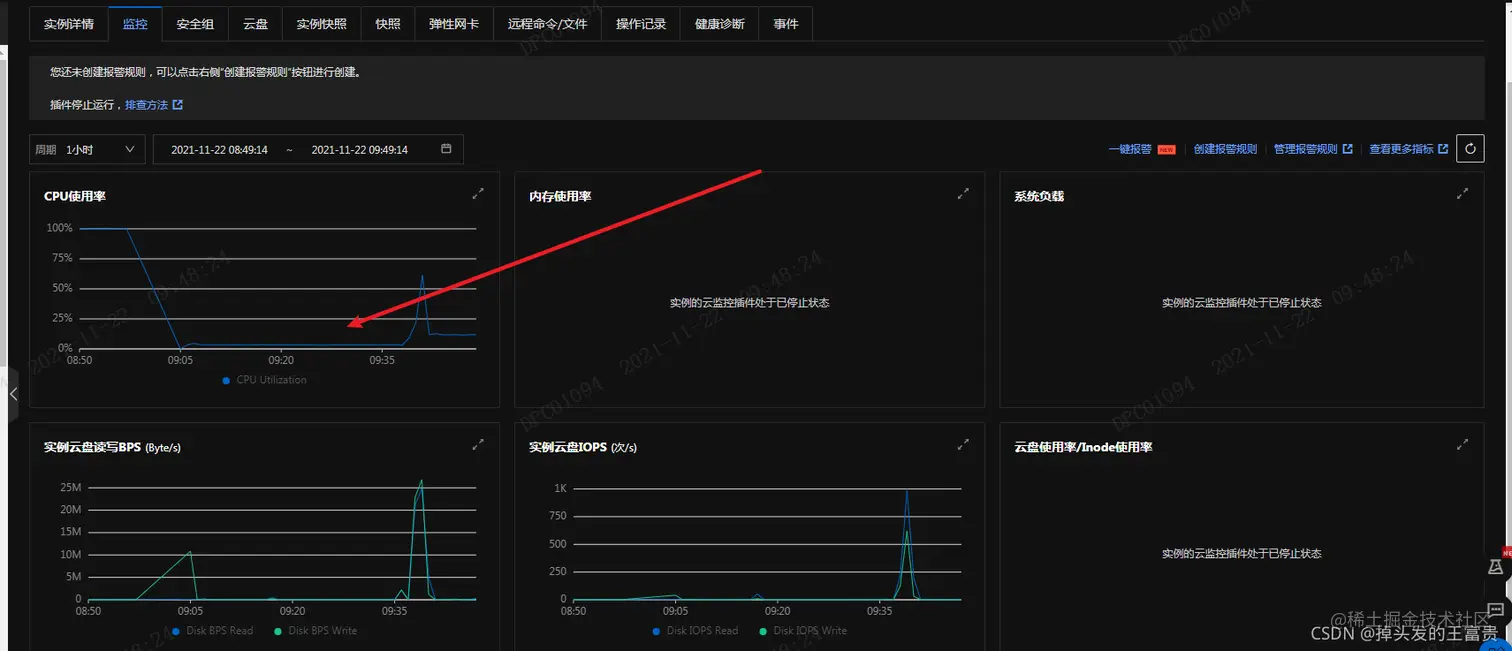Screen dimensions: 1512x651
Task: Edit the end time 09:49:14 field
Action: [360, 150]
